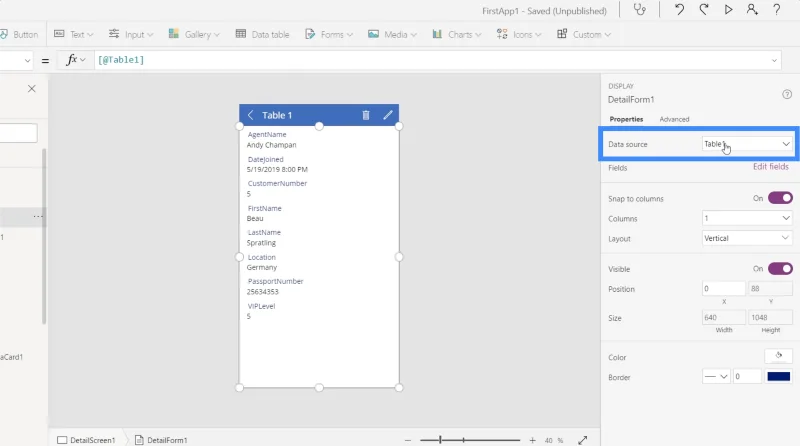Click the Border thickness field
800x446 pixels.
click(x=747, y=377)
